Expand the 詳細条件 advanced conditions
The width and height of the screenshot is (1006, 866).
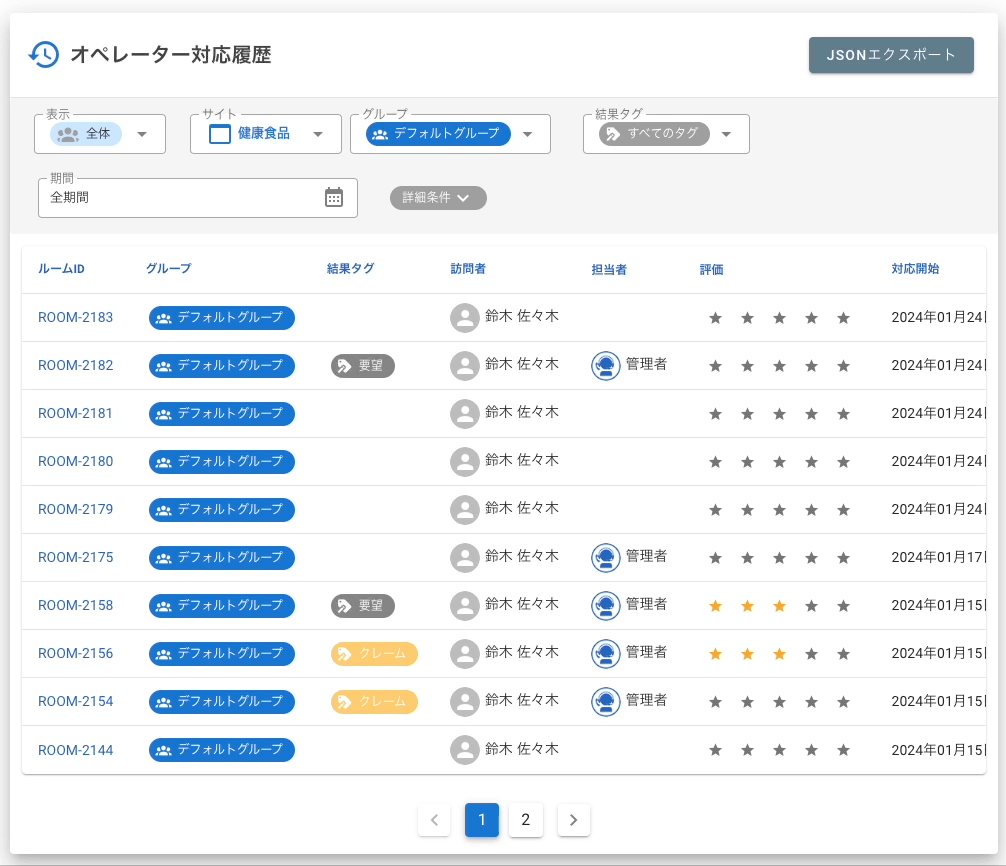tap(438, 198)
